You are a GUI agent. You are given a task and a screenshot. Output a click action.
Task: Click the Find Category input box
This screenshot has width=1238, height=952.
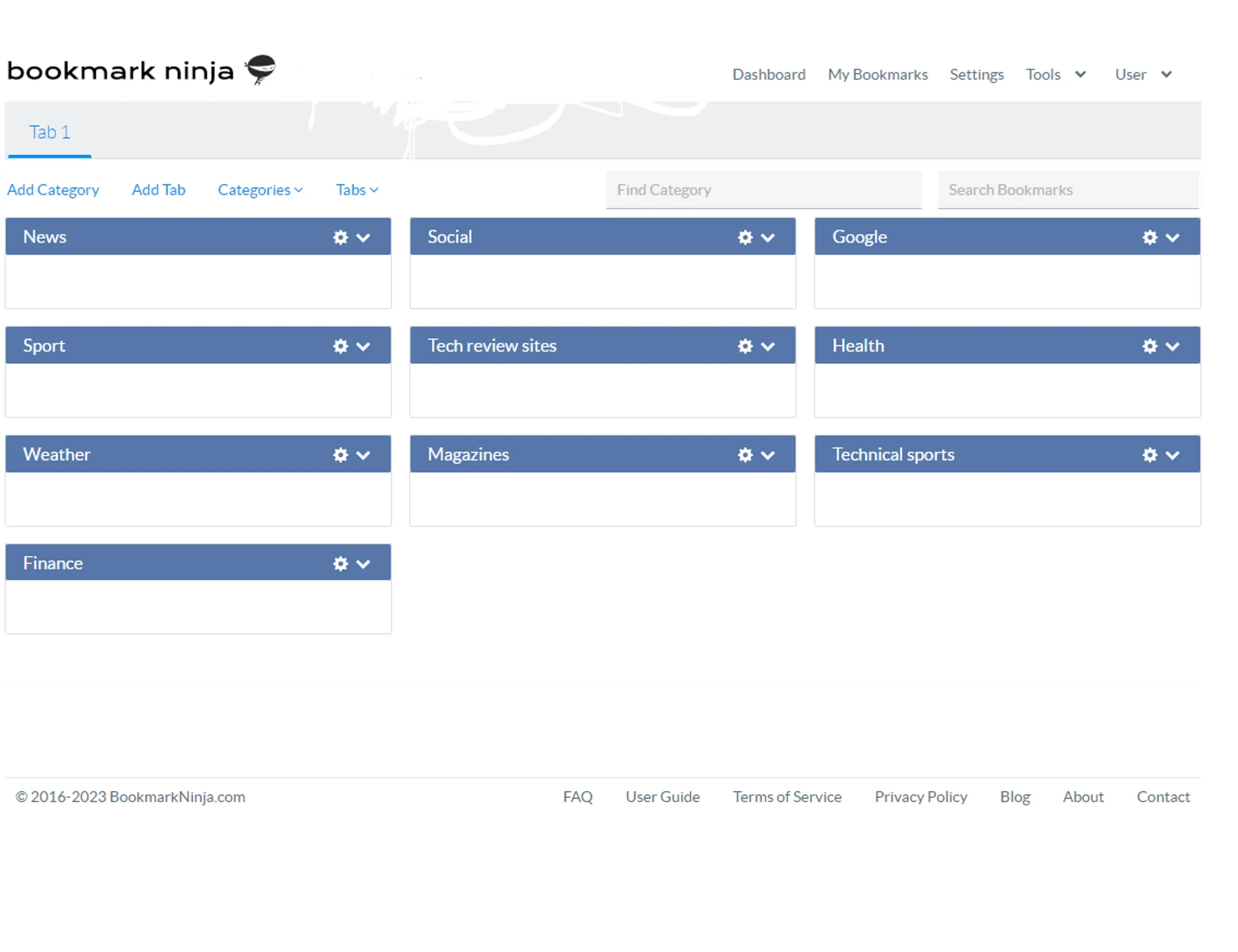pyautogui.click(x=763, y=189)
